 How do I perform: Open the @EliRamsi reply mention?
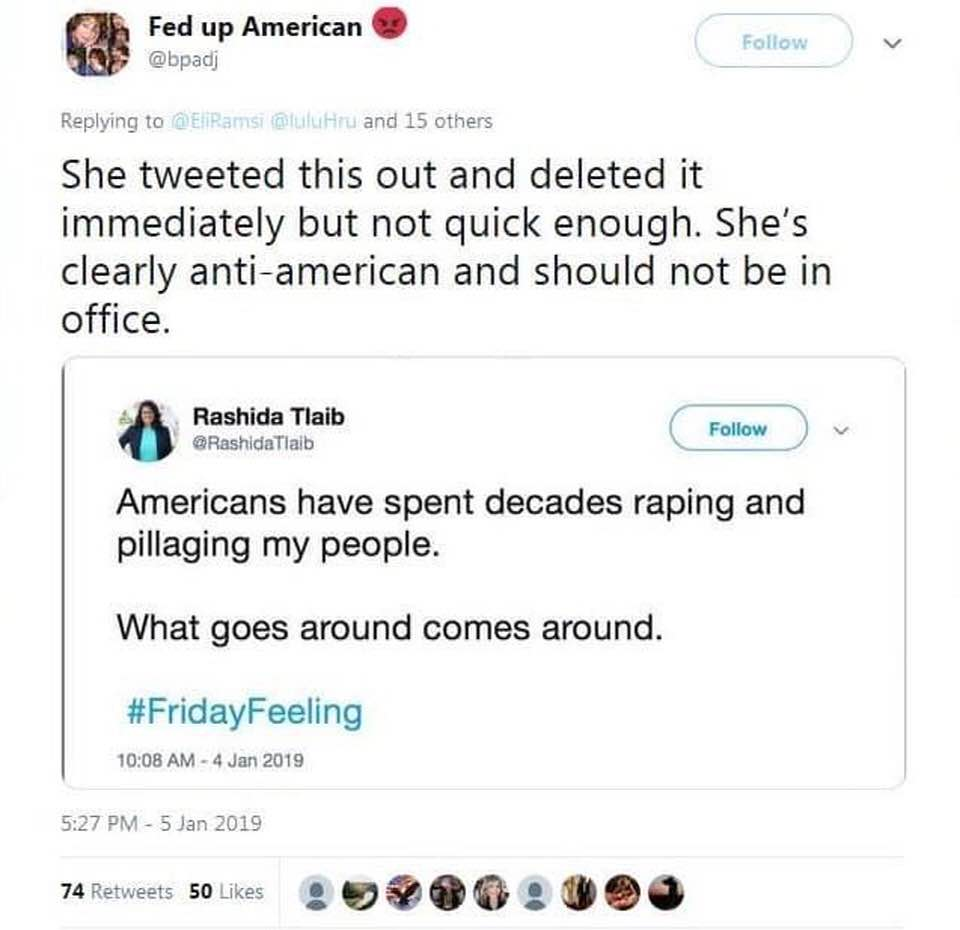(217, 121)
